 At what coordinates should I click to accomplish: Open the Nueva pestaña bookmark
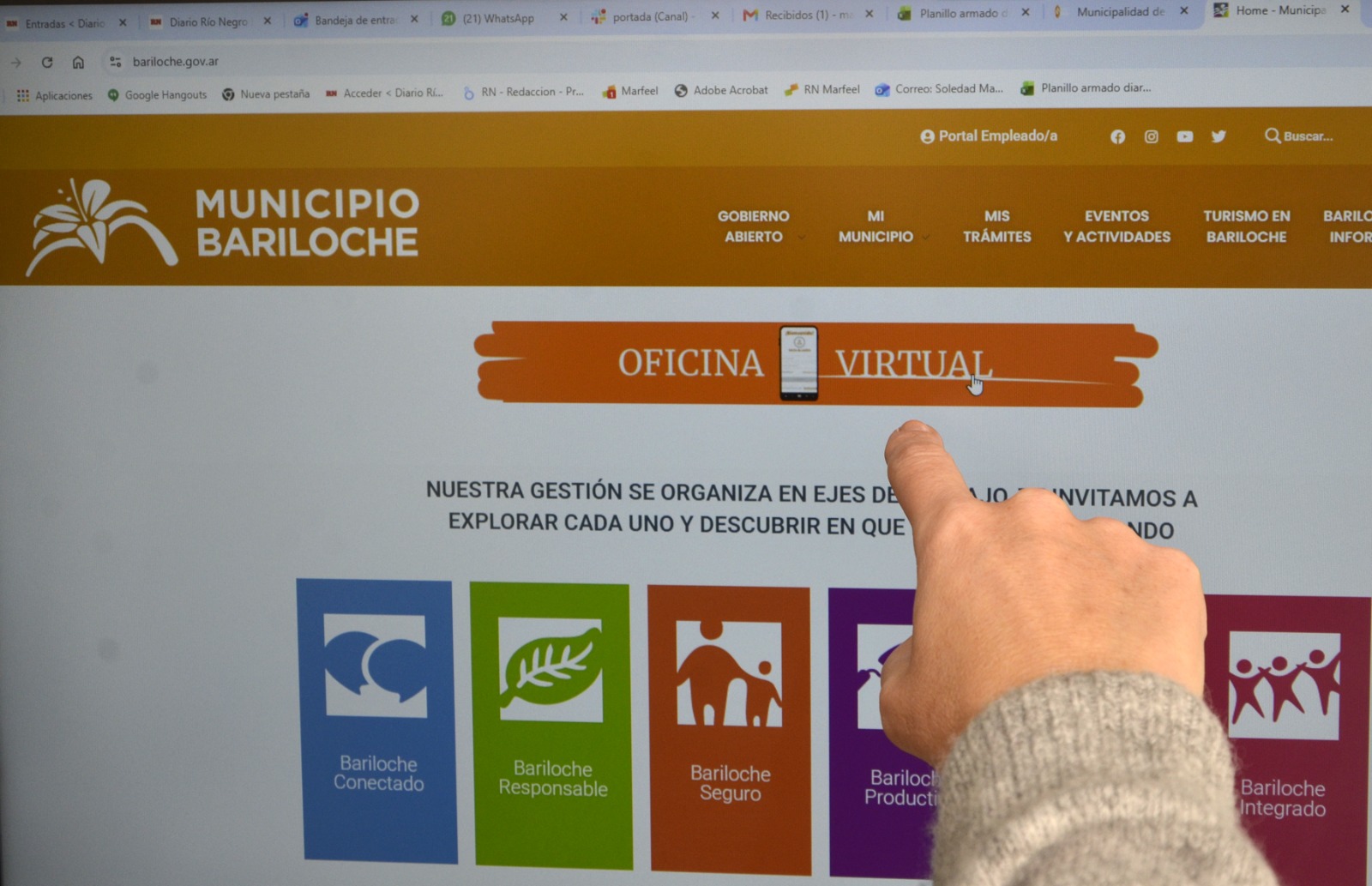[x=266, y=93]
